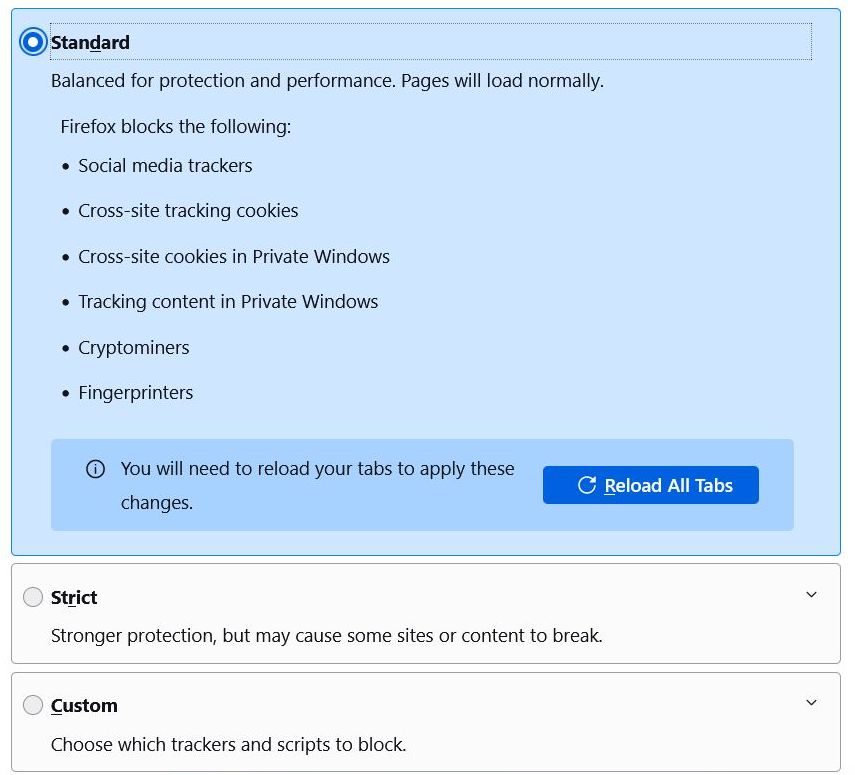
Task: Expand the Strict protection section
Action: pyautogui.click(x=811, y=593)
